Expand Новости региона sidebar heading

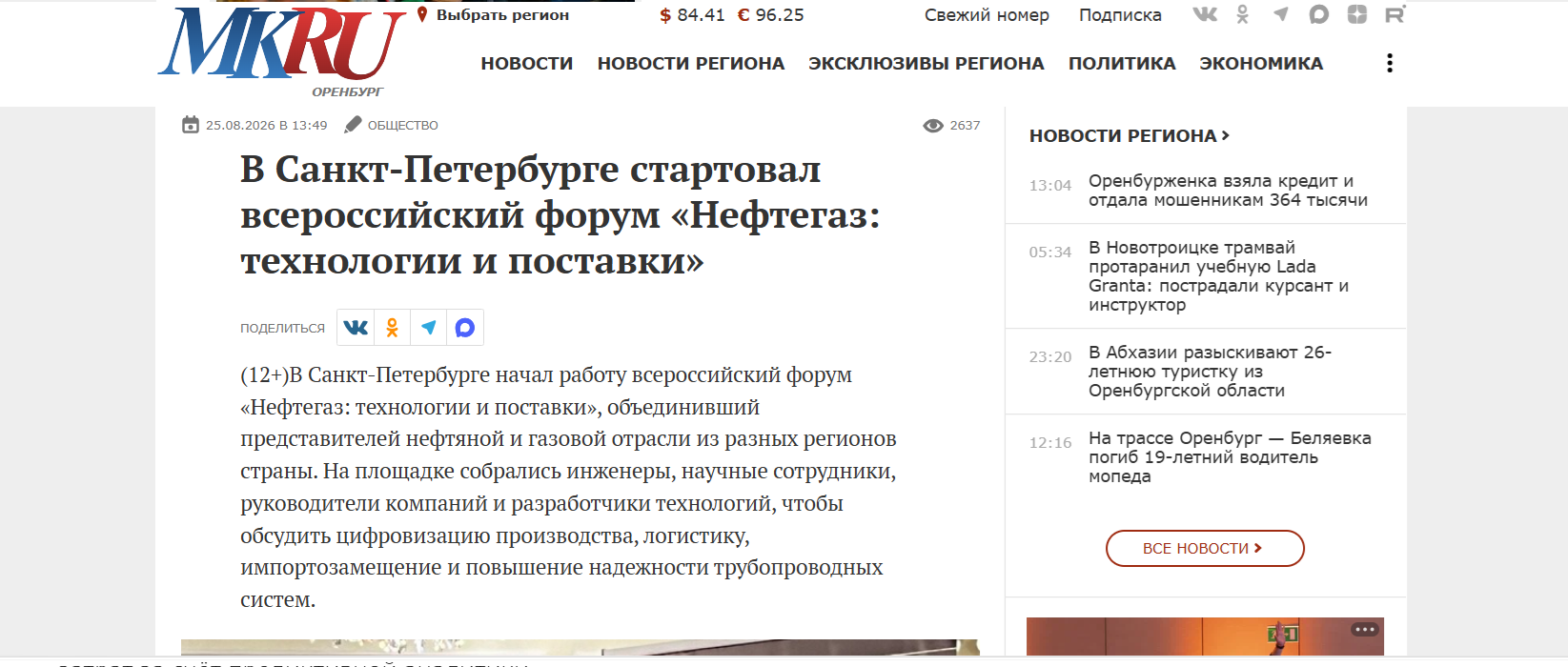pyautogui.click(x=1130, y=136)
